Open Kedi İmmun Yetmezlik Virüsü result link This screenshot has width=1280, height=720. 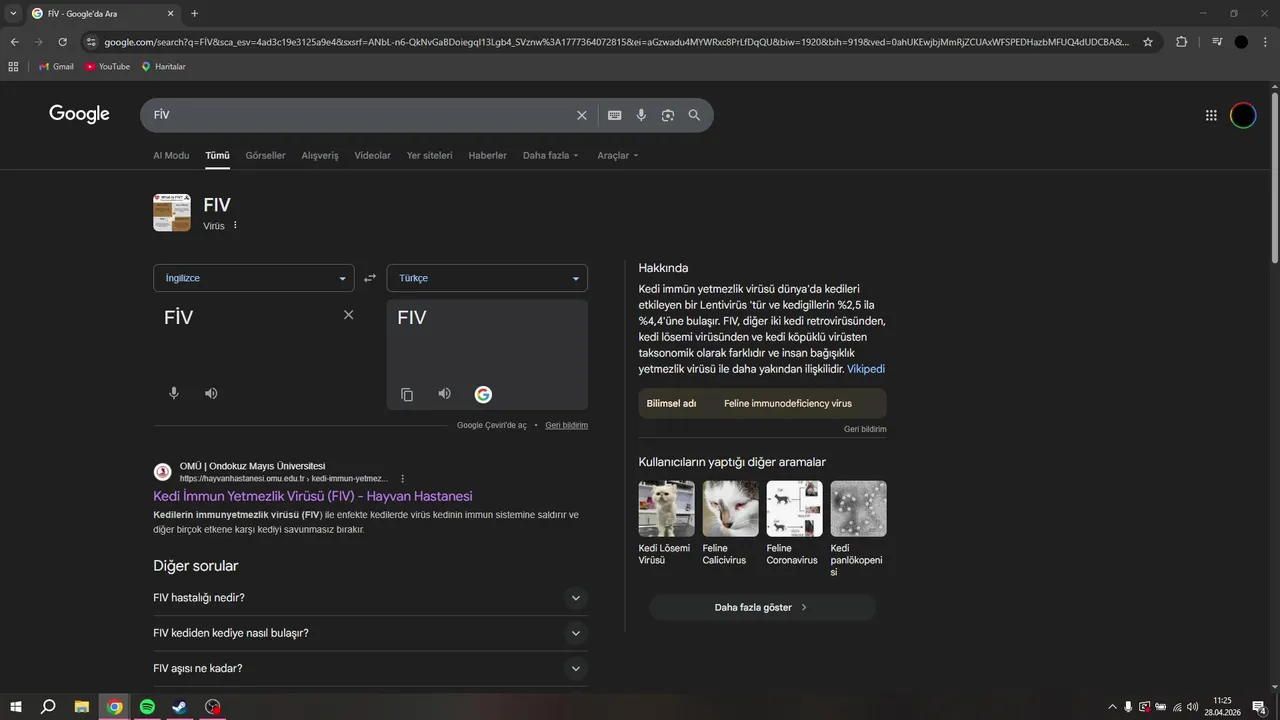coord(312,496)
